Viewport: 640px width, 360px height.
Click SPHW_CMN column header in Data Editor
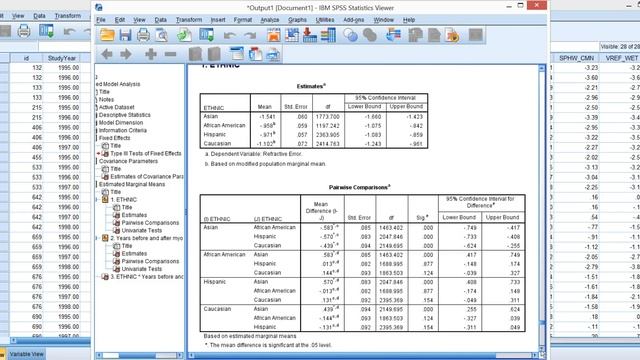tap(576, 58)
